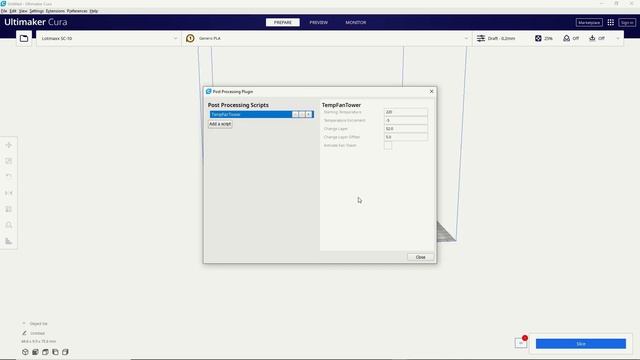Switch to 3D view cube icon
The image size is (640, 360).
[25, 352]
